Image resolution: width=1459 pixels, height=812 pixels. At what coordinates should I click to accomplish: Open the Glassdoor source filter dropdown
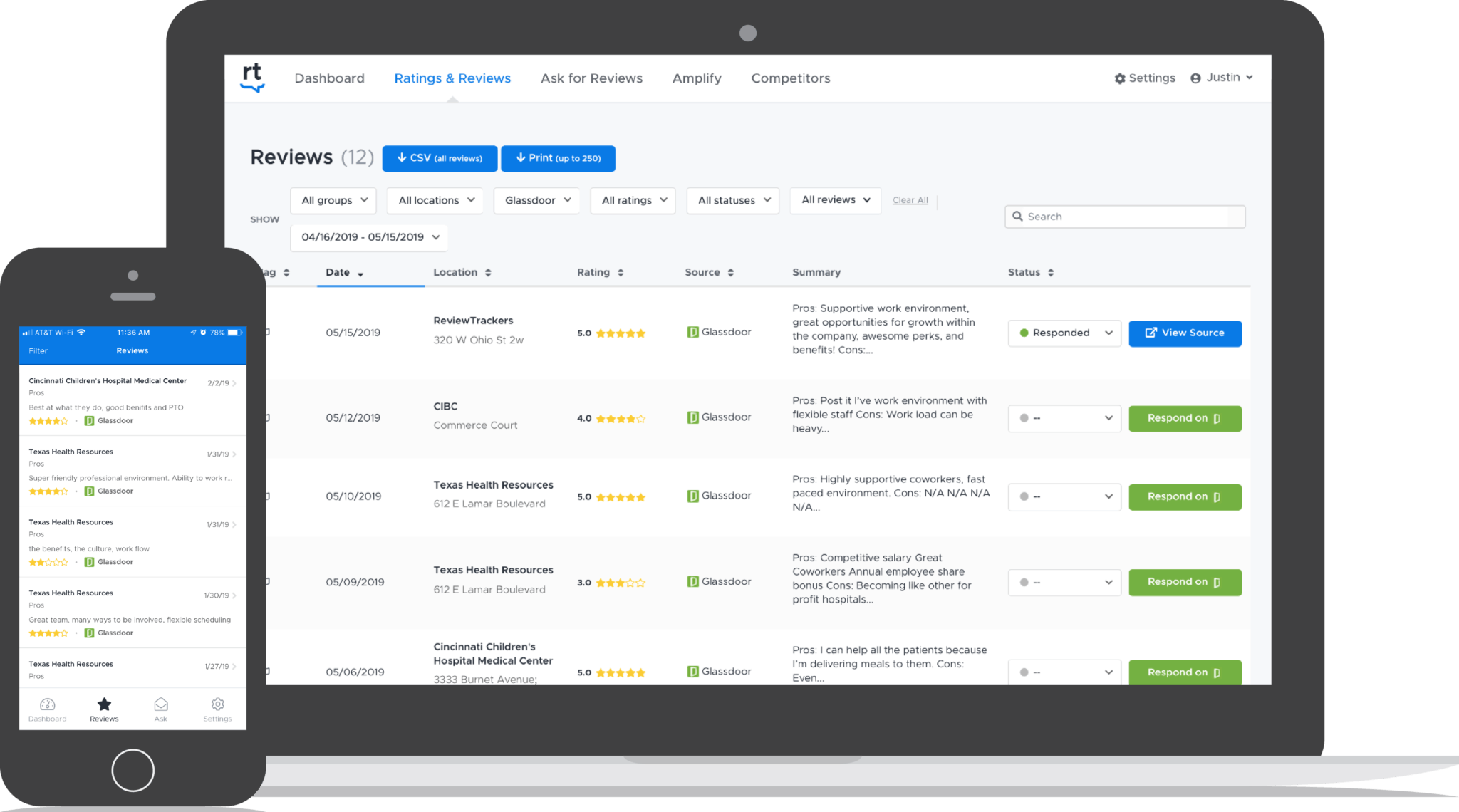(537, 201)
